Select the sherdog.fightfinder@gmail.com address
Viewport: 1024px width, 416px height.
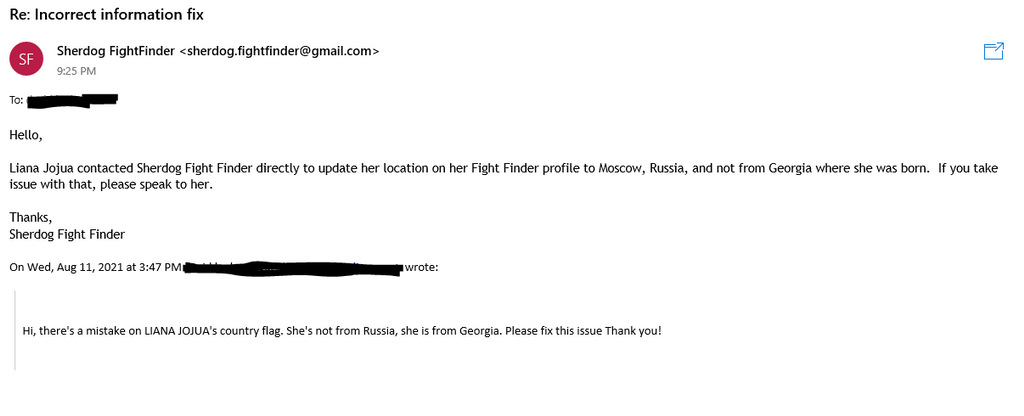coord(279,51)
